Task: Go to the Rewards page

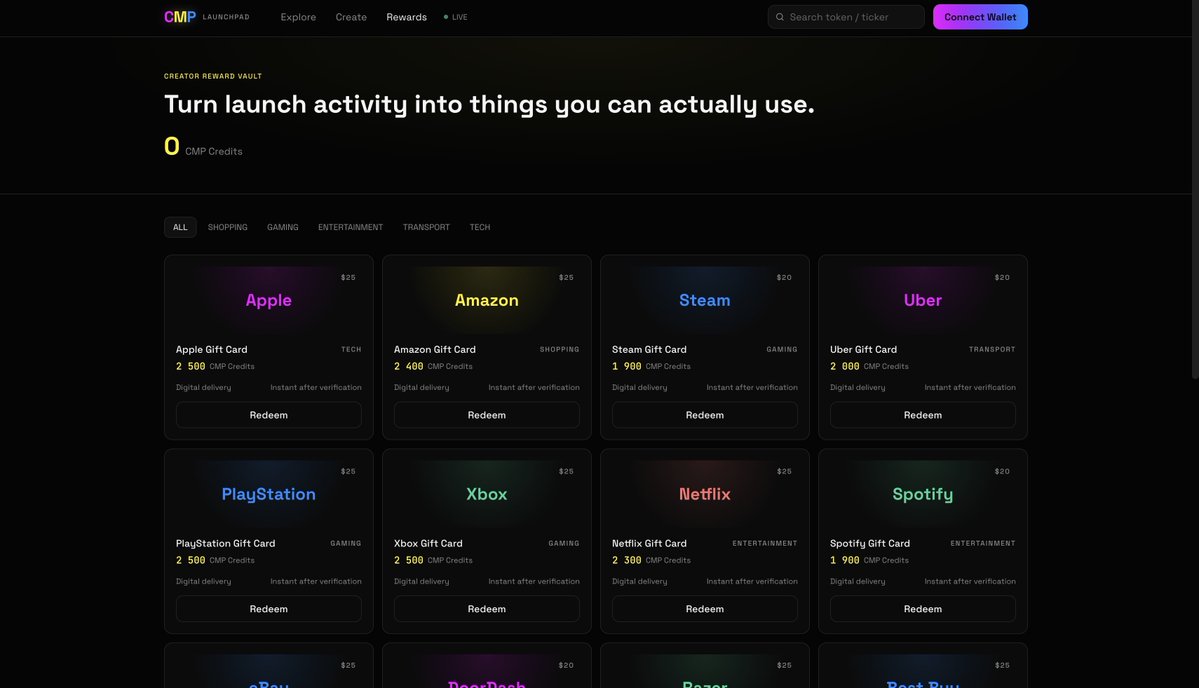Action: click(x=406, y=17)
